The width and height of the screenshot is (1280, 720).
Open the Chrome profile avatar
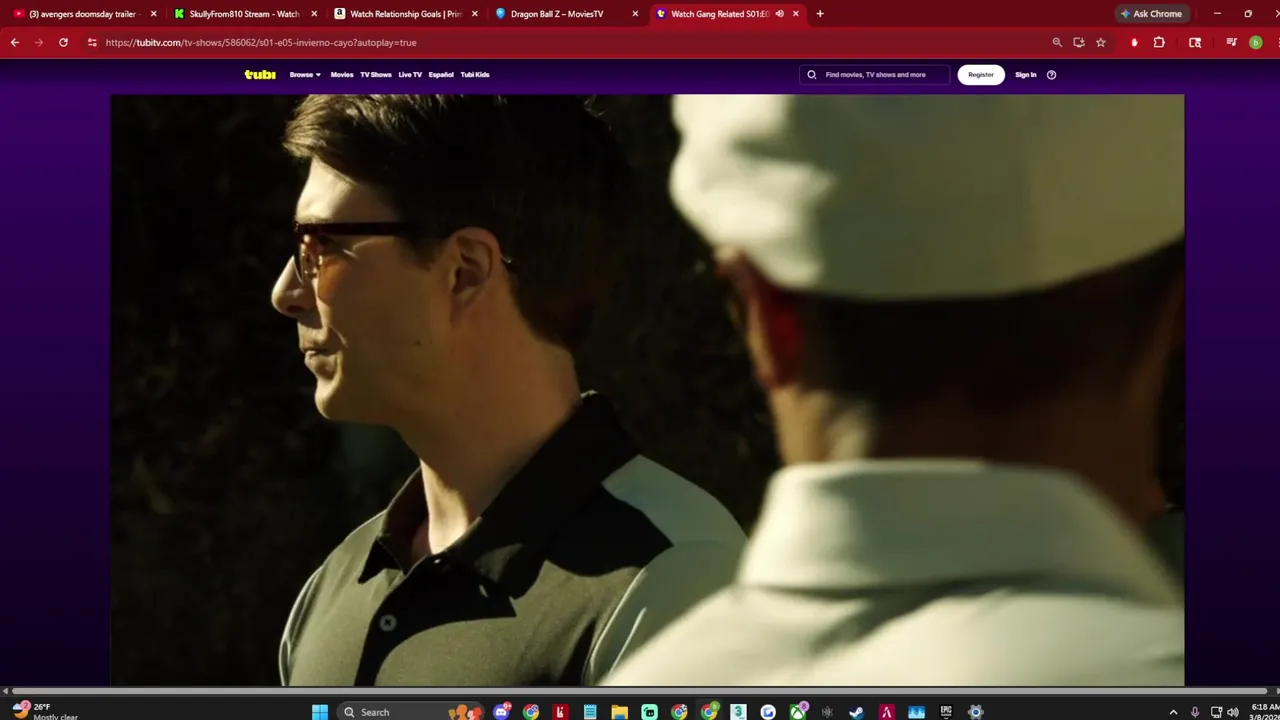click(x=1256, y=43)
